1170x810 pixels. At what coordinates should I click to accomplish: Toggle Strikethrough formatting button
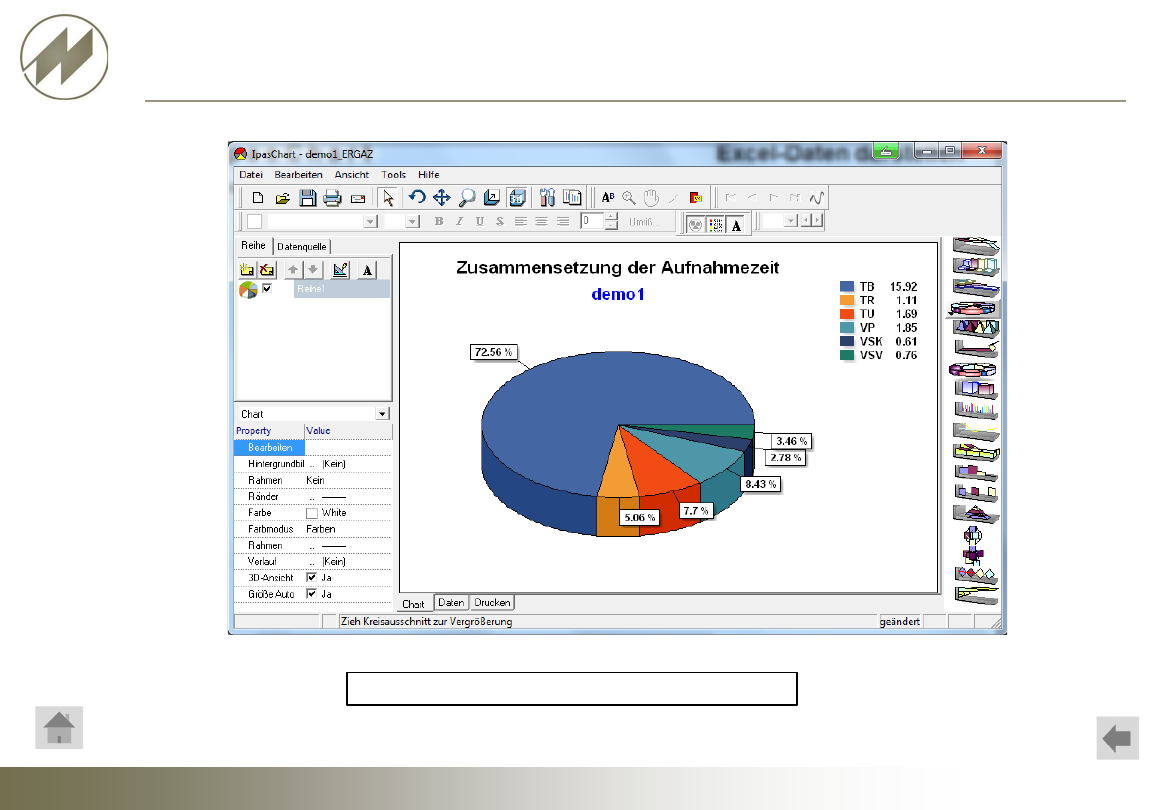[x=500, y=222]
